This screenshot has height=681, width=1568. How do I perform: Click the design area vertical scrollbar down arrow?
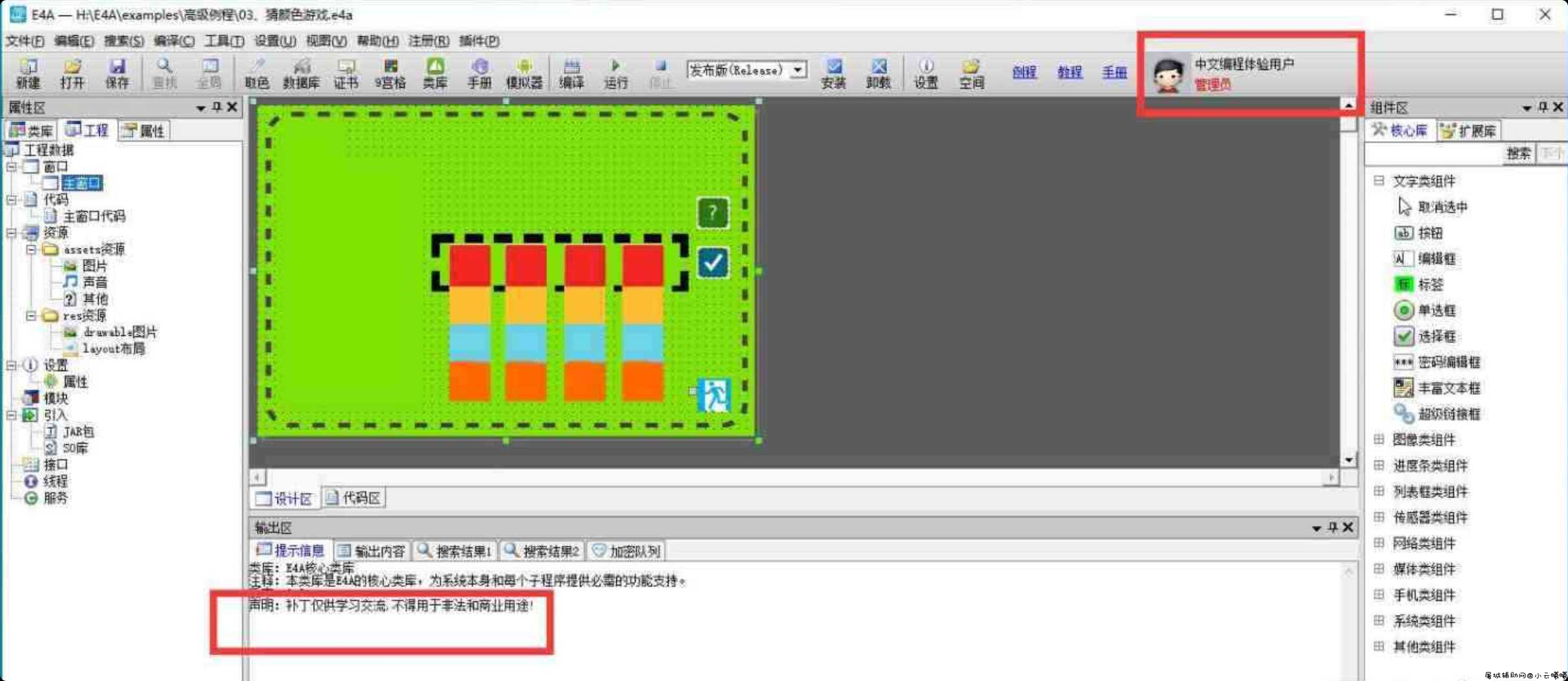(x=1348, y=460)
